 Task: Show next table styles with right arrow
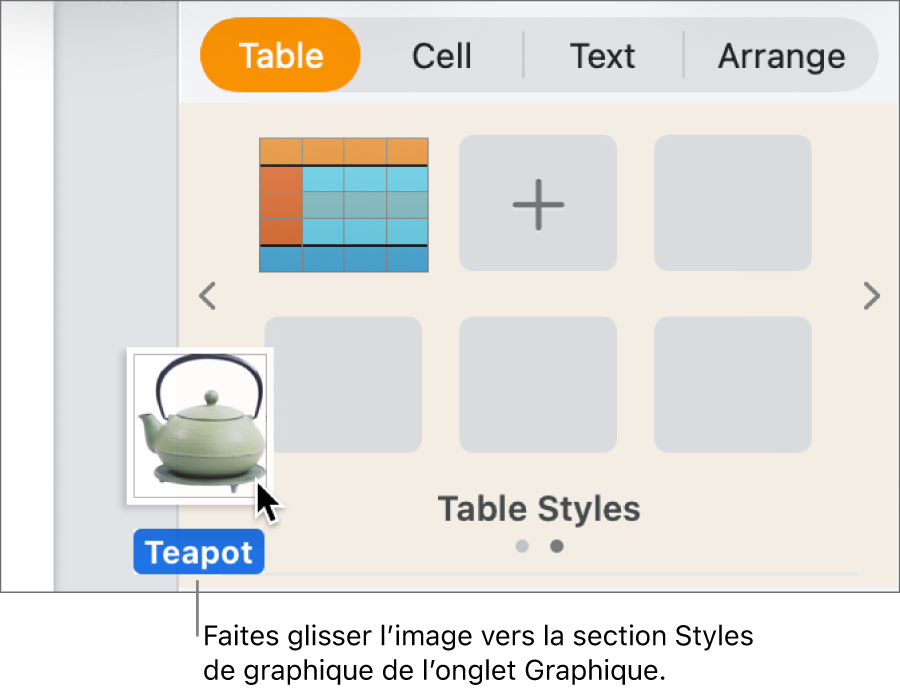(x=871, y=296)
